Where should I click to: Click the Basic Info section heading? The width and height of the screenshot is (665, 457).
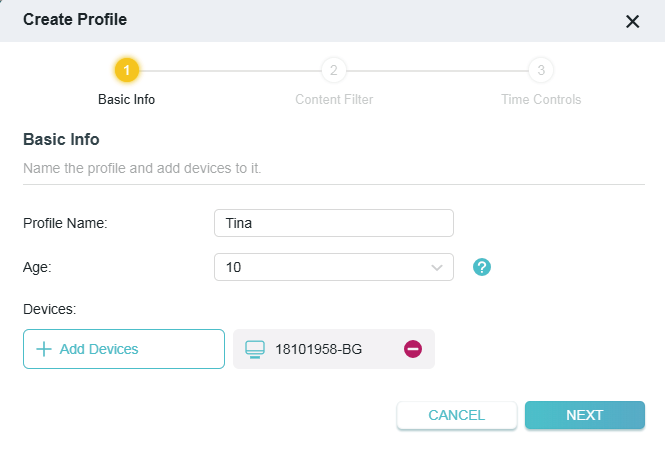pyautogui.click(x=61, y=139)
